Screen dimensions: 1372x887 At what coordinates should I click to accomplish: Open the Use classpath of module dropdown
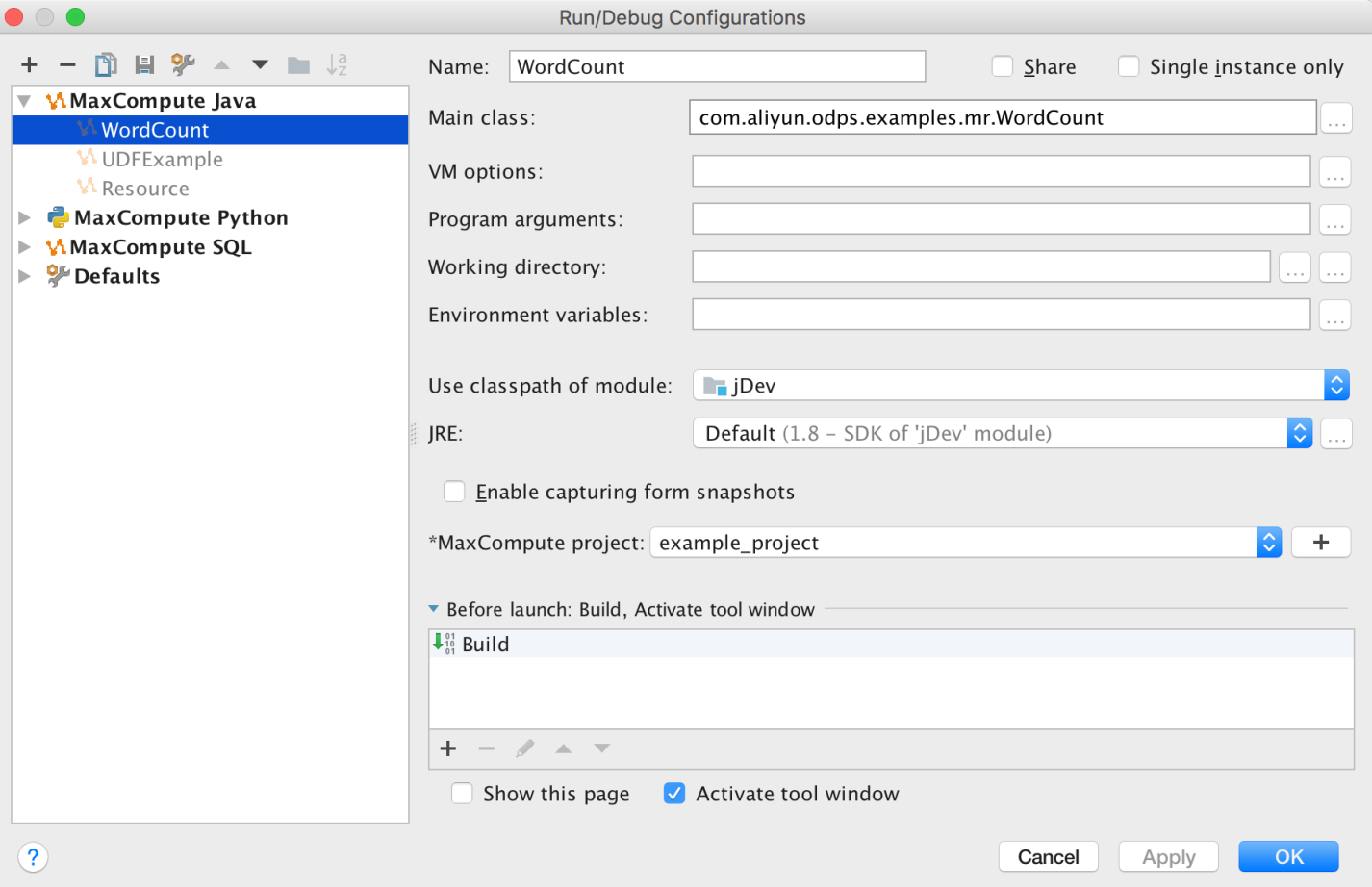click(x=1336, y=386)
